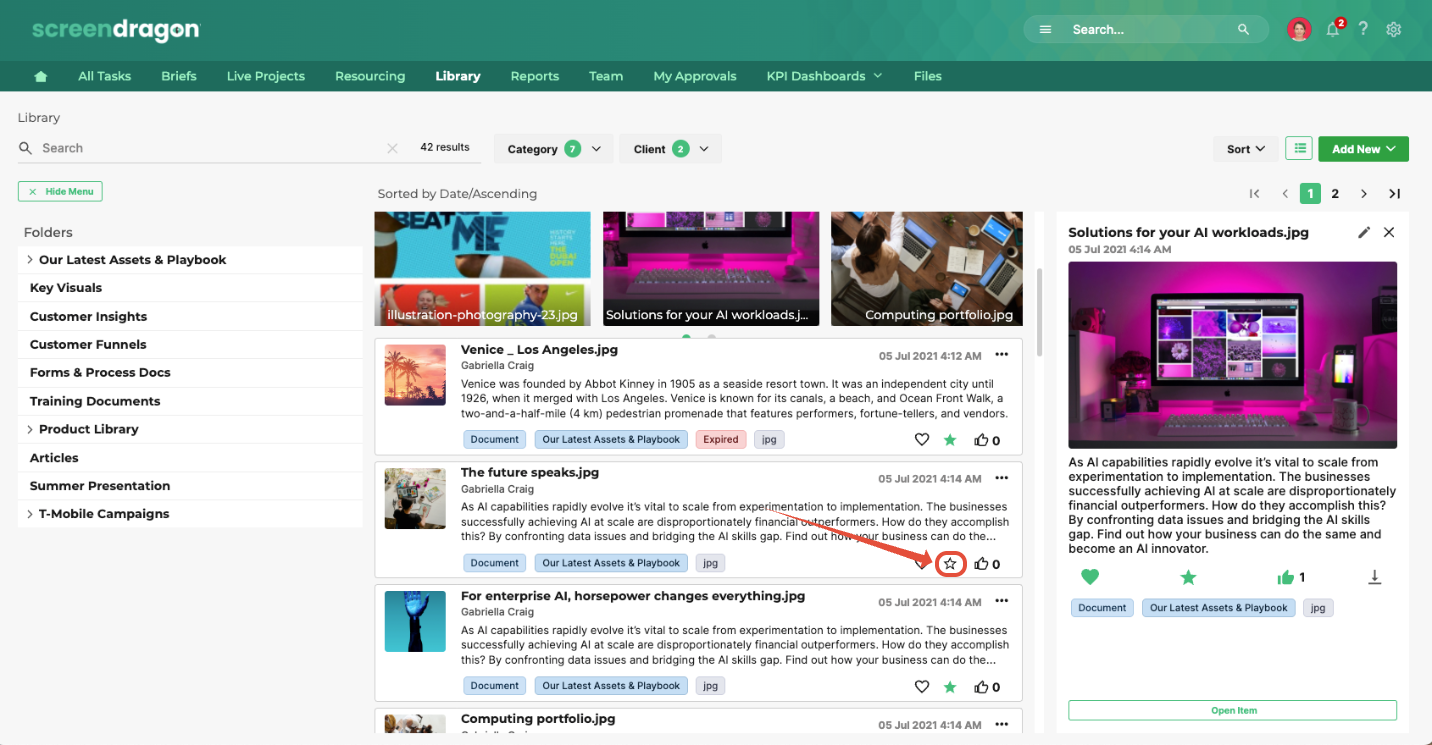
Task: Click the library Search input field
Action: pyautogui.click(x=210, y=148)
